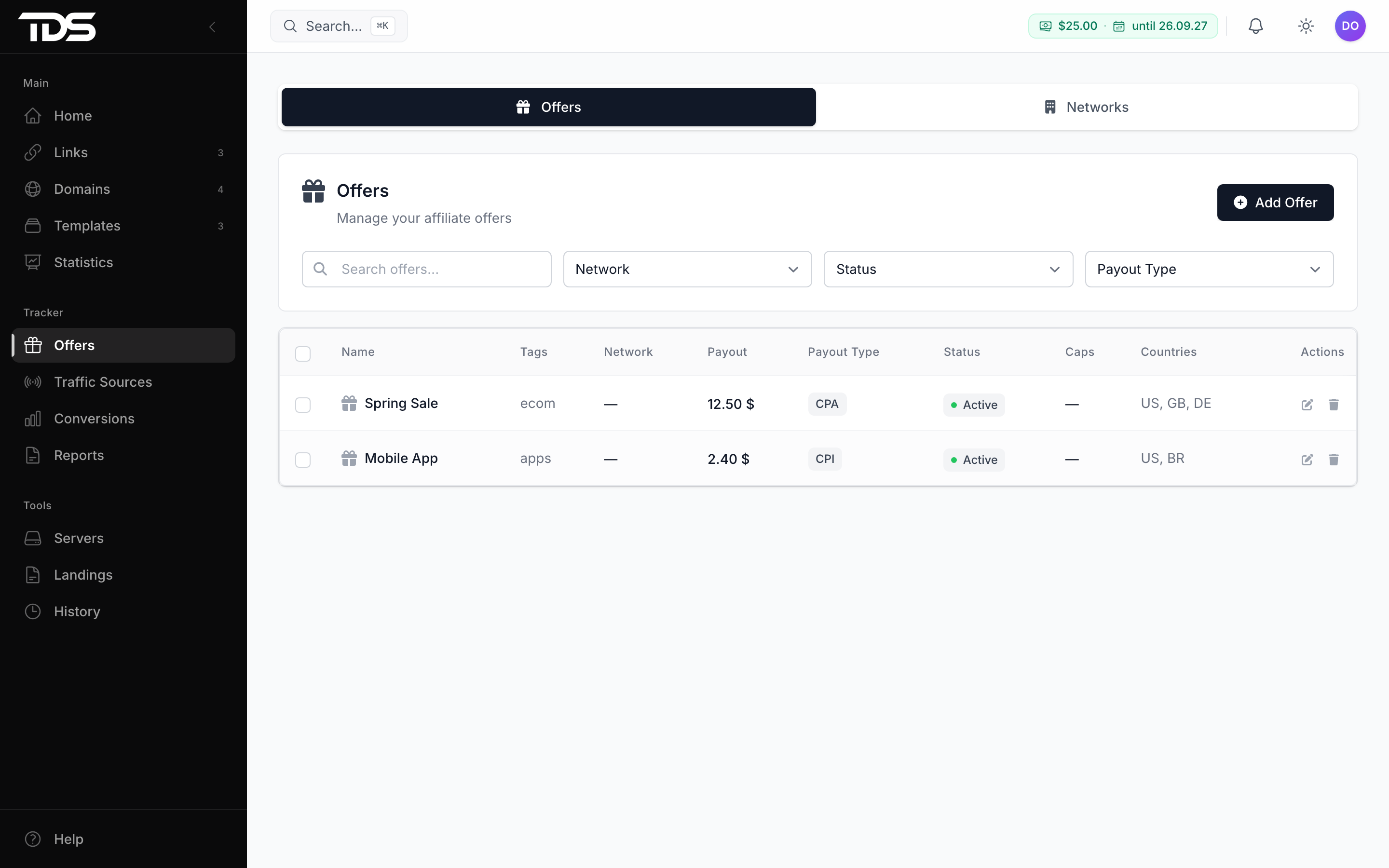Switch to the Networks tab
Screen dimensions: 1389x868
(x=1087, y=107)
